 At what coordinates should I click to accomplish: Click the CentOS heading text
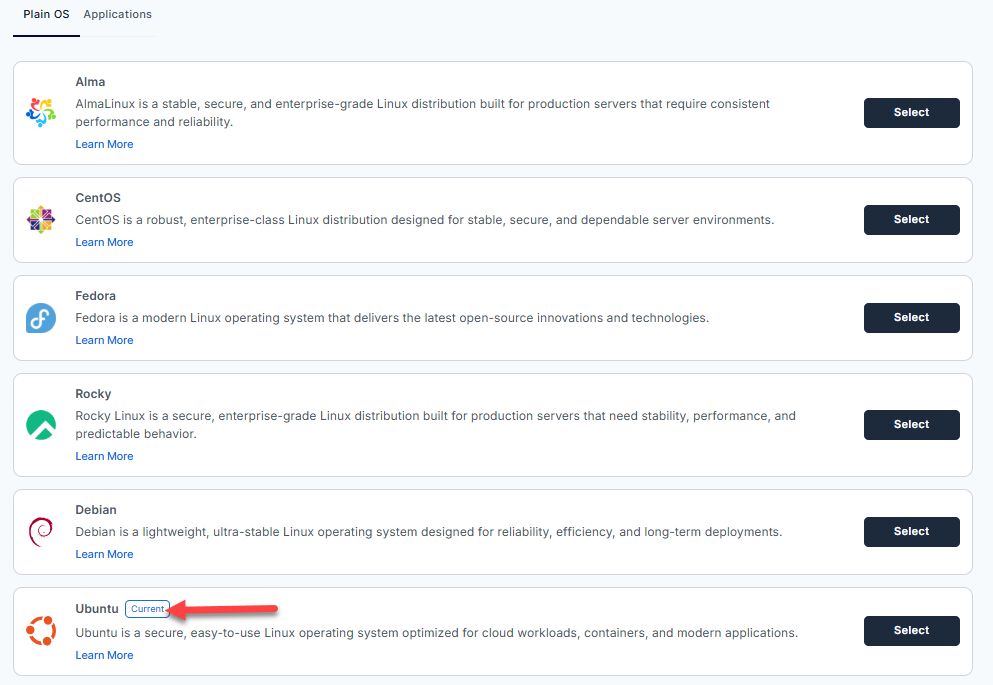click(98, 198)
